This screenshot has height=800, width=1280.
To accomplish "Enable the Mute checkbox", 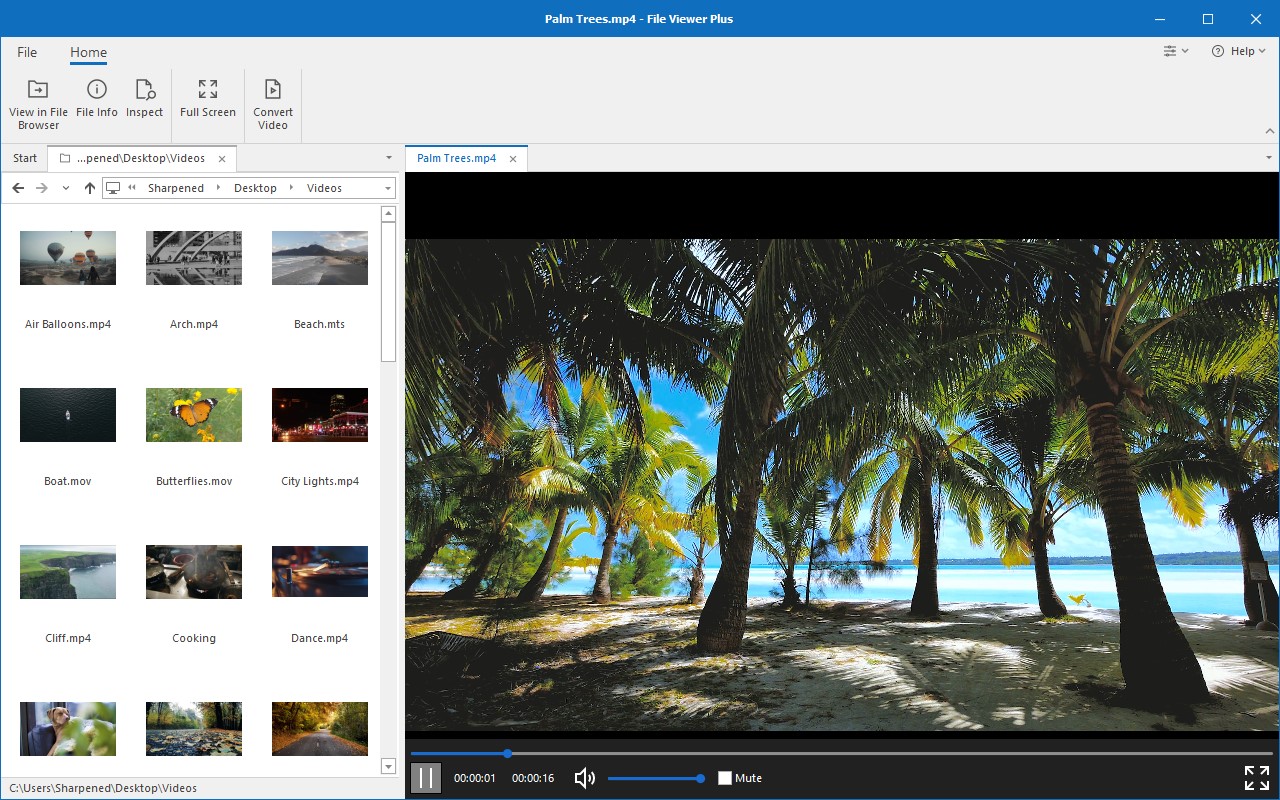I will pyautogui.click(x=725, y=778).
